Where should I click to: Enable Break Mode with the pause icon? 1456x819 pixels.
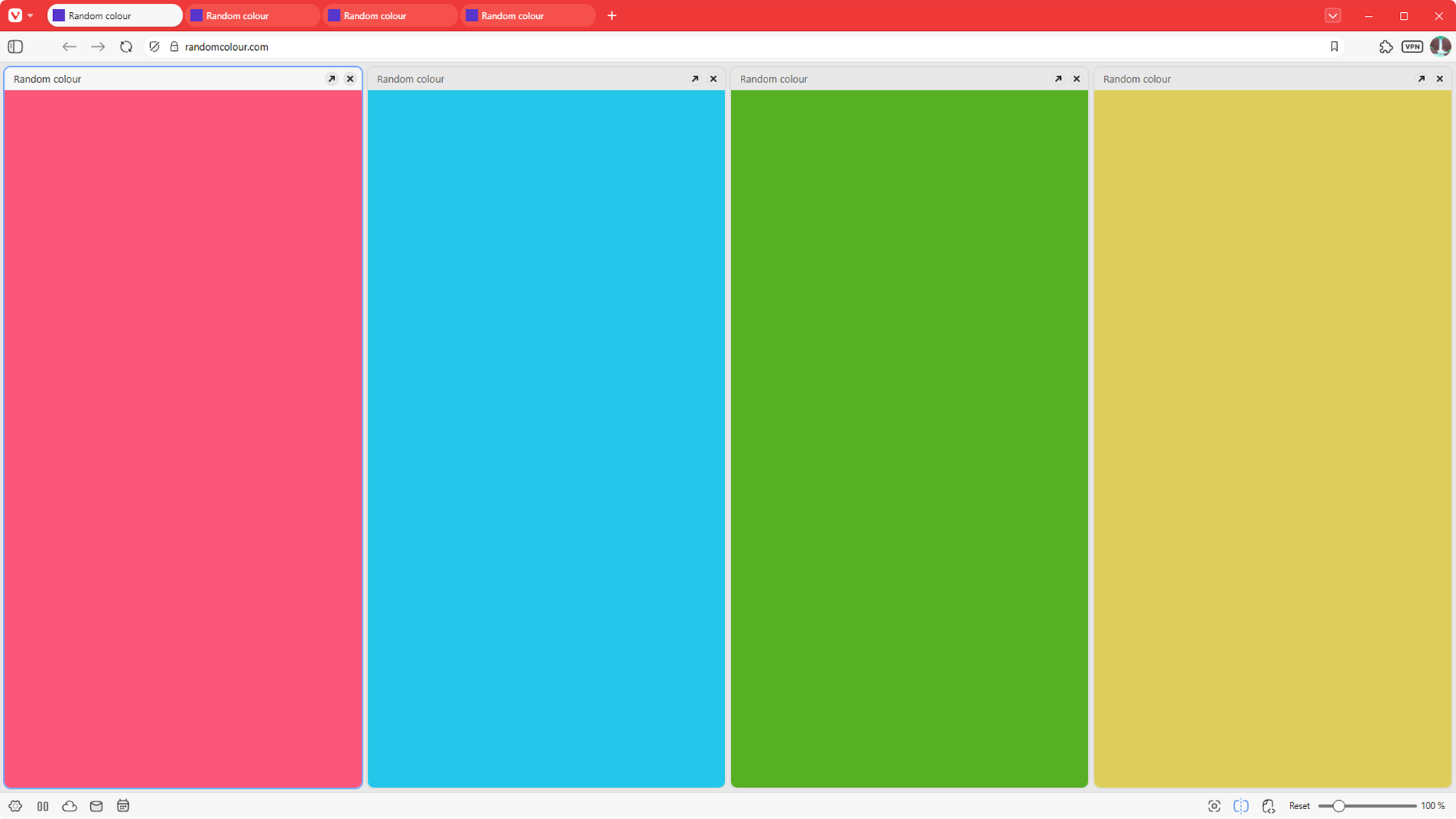tap(42, 806)
